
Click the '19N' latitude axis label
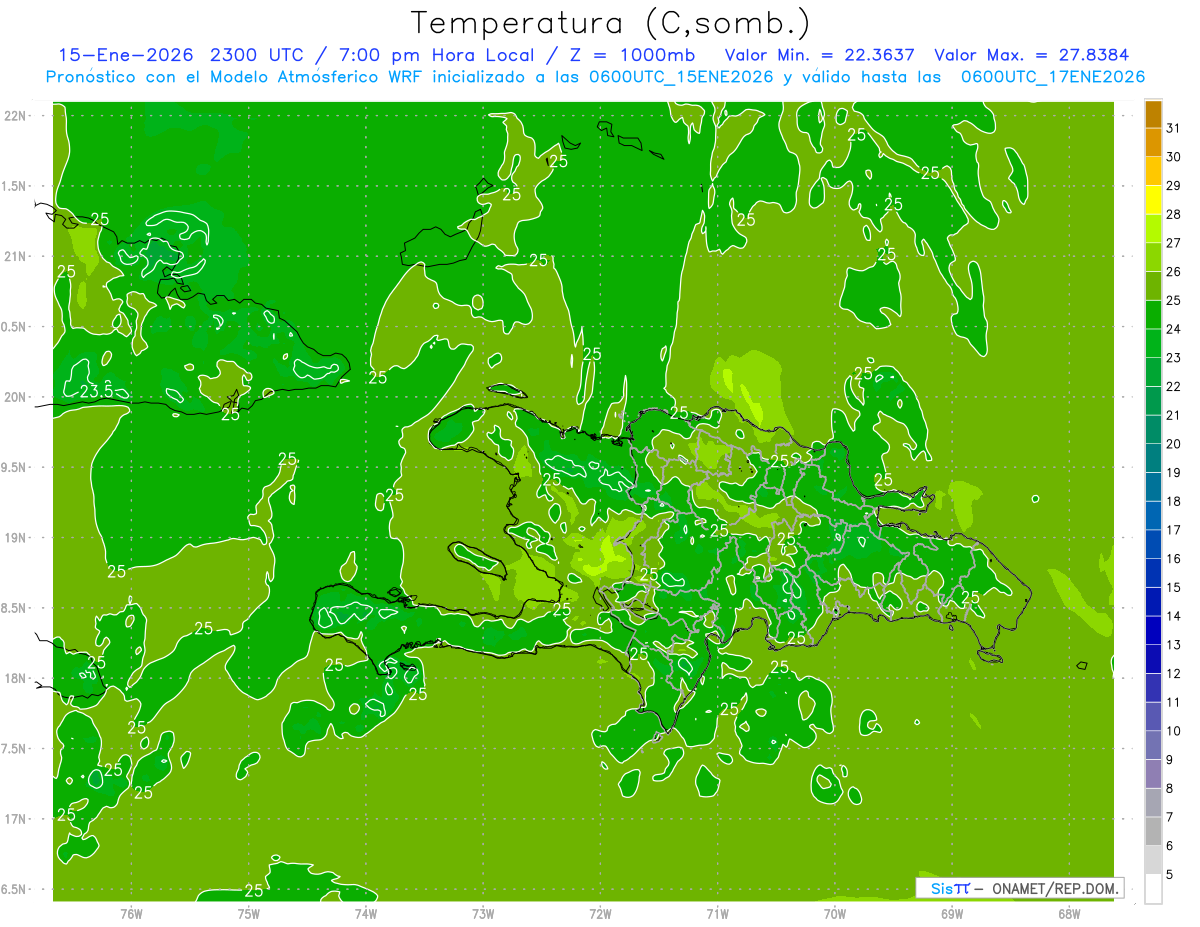(x=14, y=538)
